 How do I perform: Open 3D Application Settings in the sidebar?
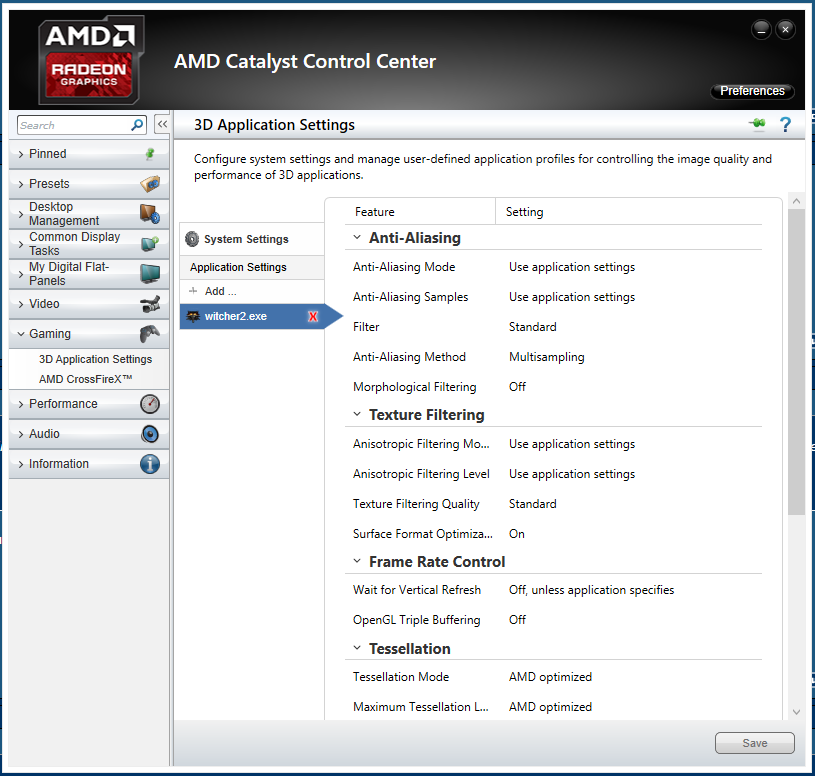point(95,359)
